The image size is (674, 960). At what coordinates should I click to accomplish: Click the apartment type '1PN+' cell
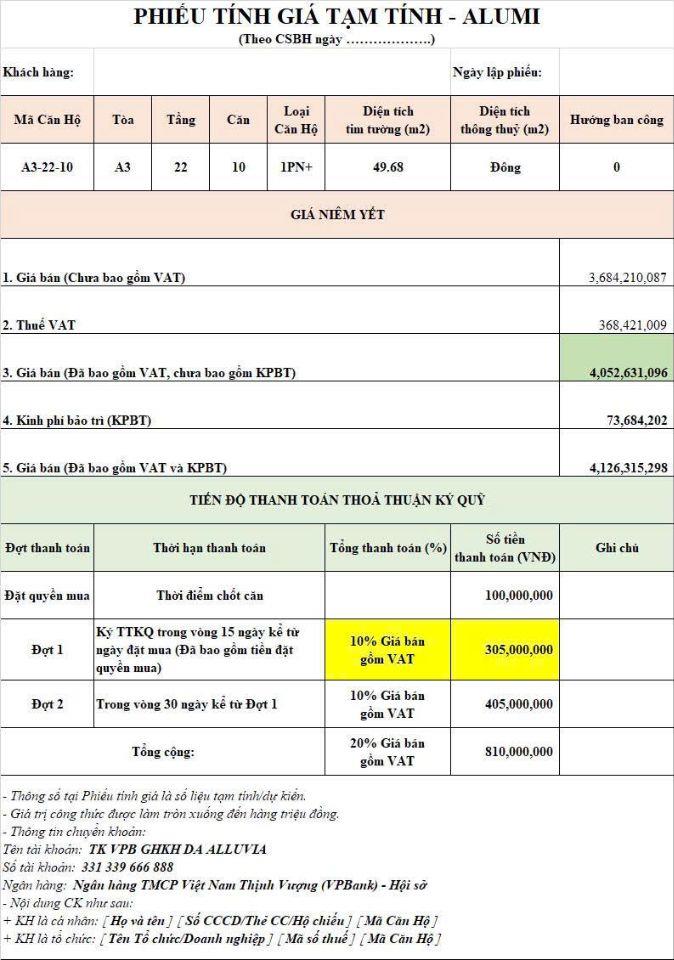tap(296, 167)
